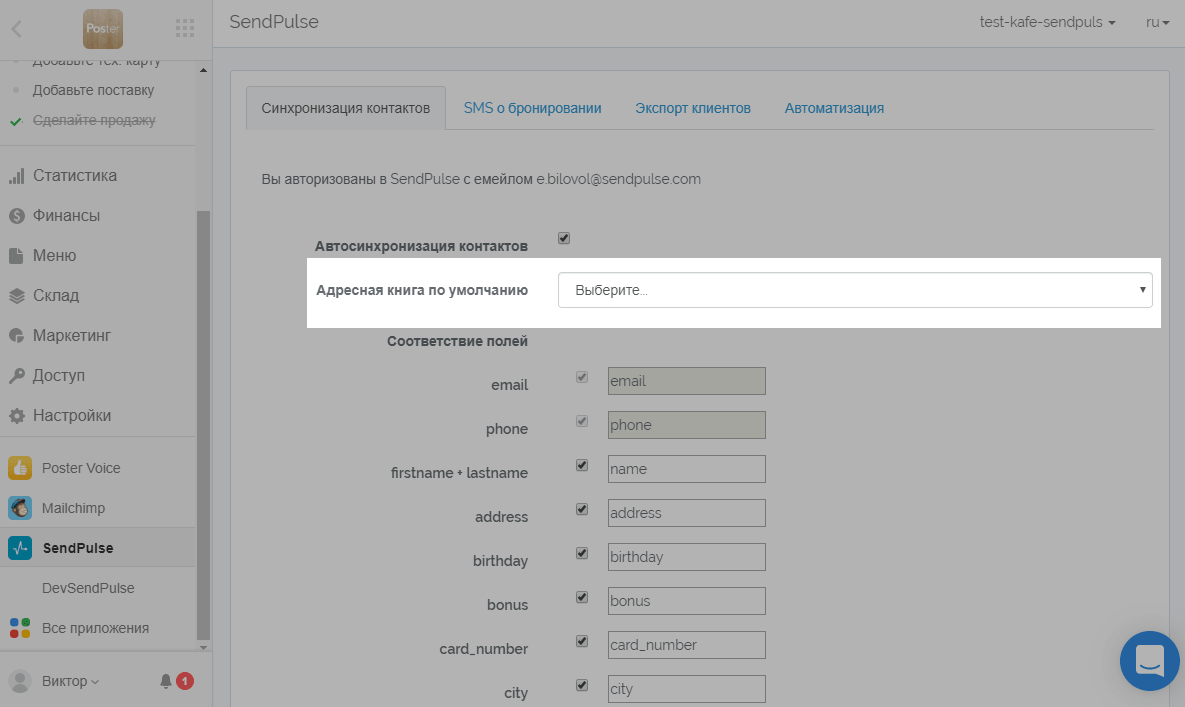Uncheck the firstname + lastname checkbox
Image resolution: width=1185 pixels, height=707 pixels.
(x=582, y=465)
